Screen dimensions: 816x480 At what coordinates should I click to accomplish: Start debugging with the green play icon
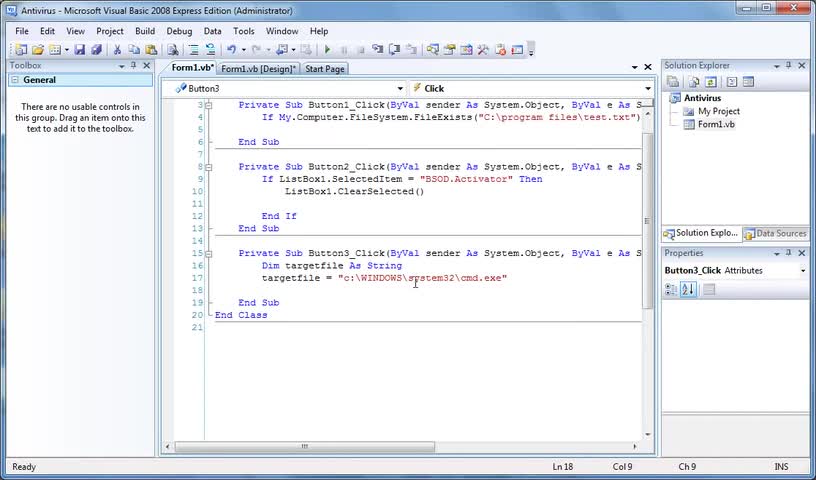327,49
